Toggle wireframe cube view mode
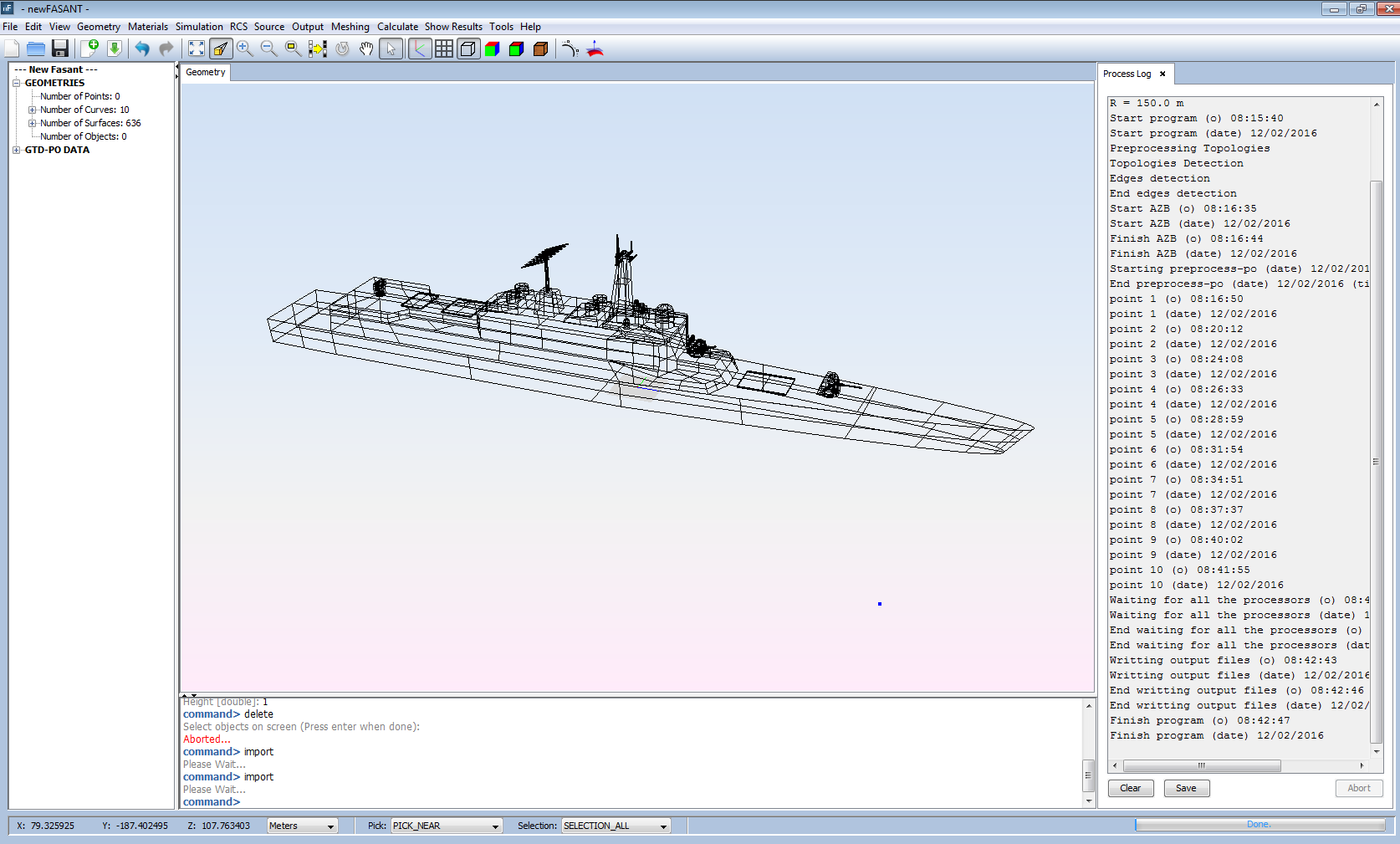Screen dimensions: 1400x844 [x=468, y=49]
